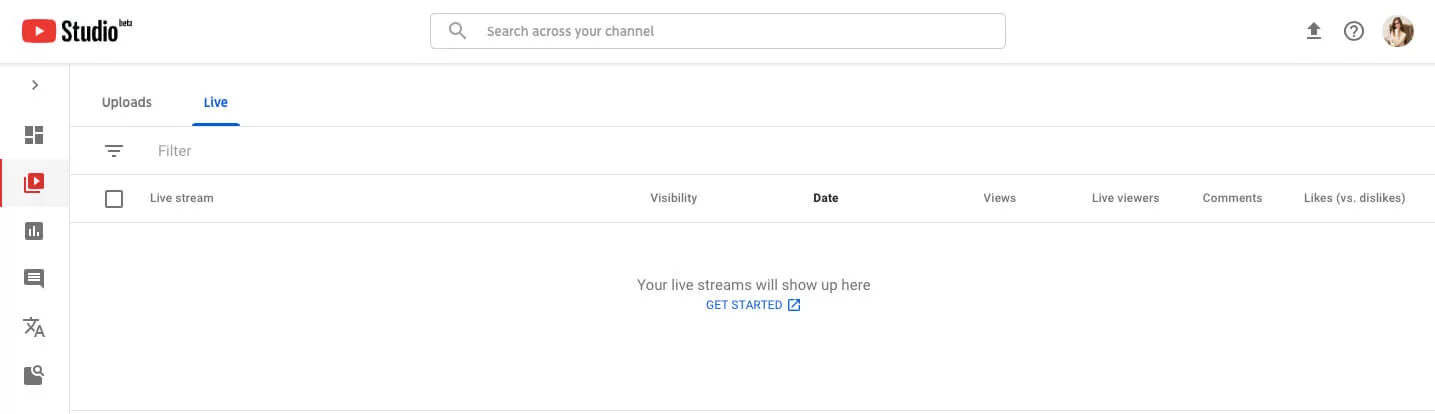The height and width of the screenshot is (414, 1435).
Task: Sort by the Date column header
Action: coord(826,198)
